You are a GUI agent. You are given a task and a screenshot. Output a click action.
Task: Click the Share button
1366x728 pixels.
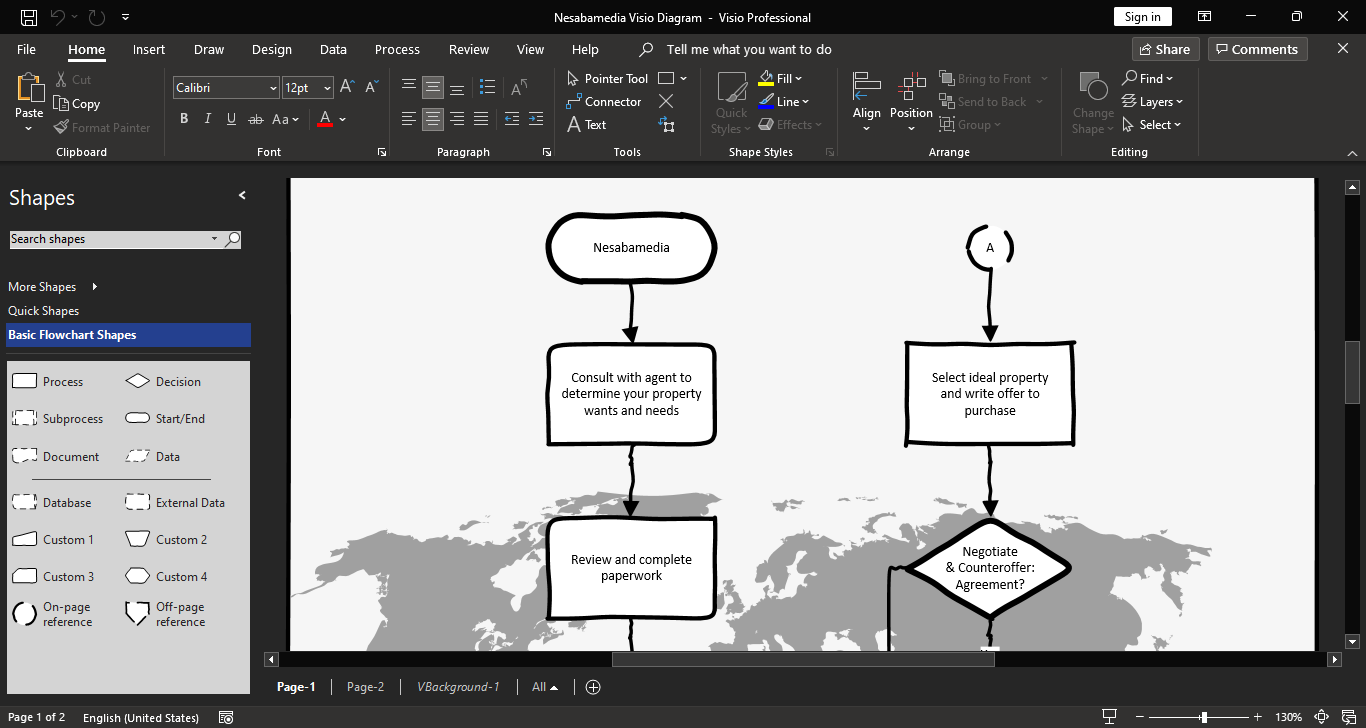pos(1165,49)
